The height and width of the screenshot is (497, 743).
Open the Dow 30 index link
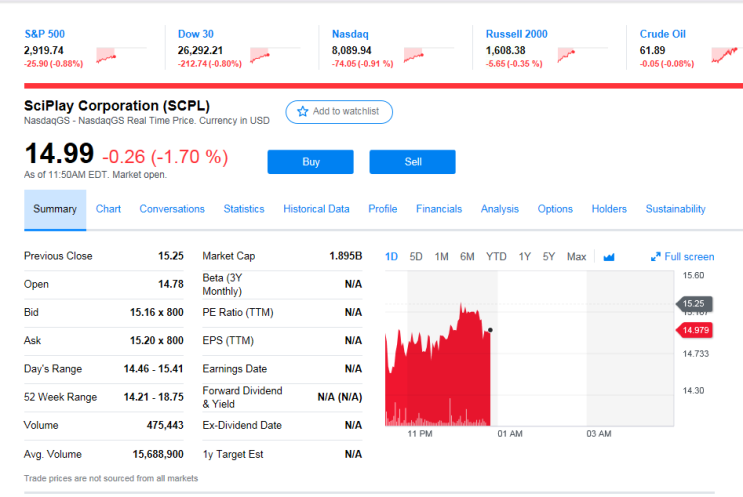coord(196,34)
